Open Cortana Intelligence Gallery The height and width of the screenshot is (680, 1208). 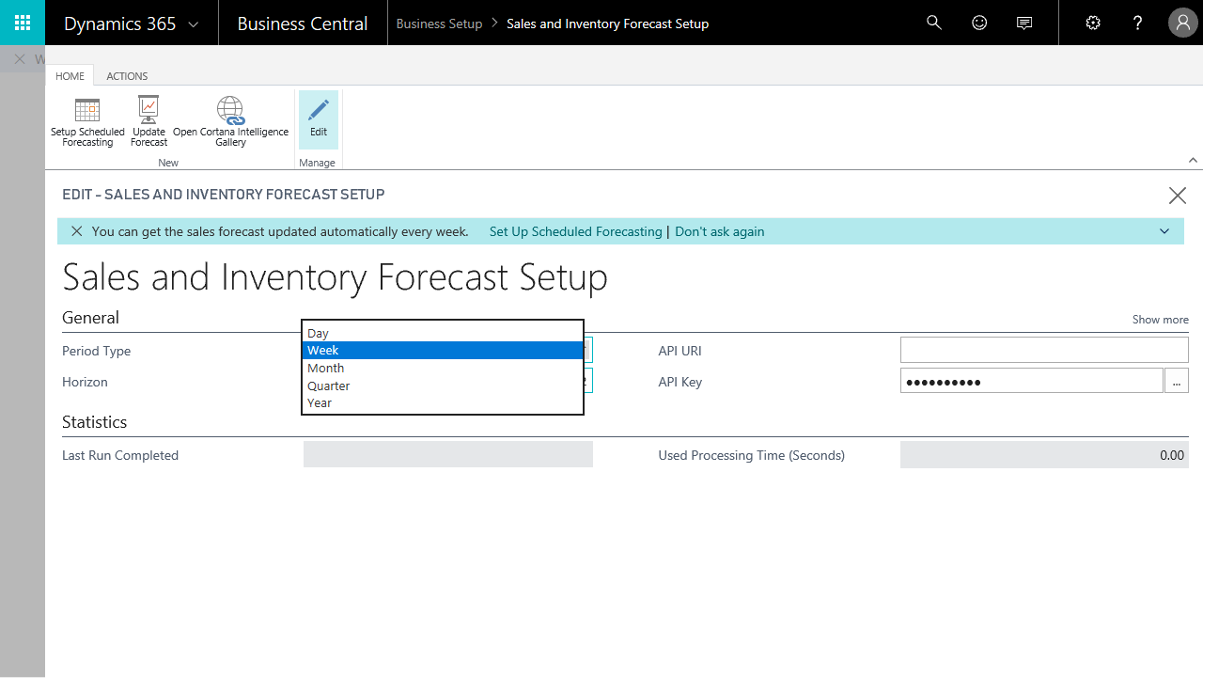pos(230,120)
